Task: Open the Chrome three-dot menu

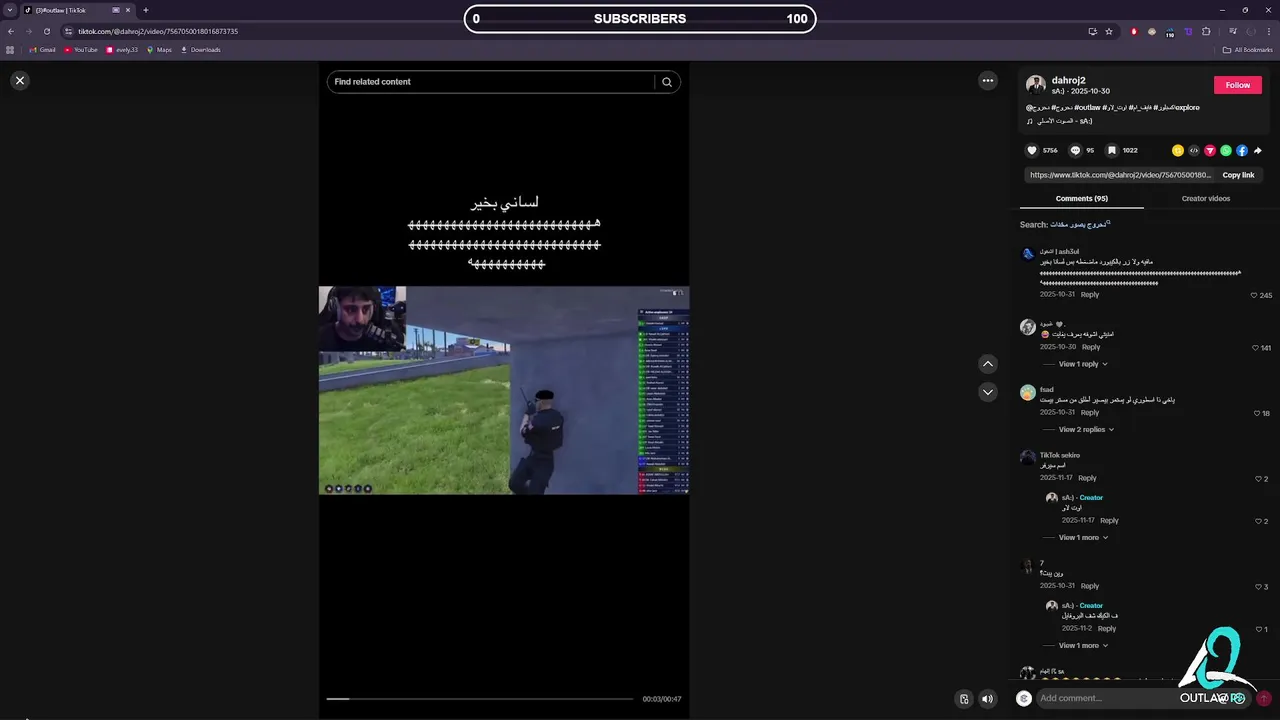Action: pyautogui.click(x=1269, y=31)
